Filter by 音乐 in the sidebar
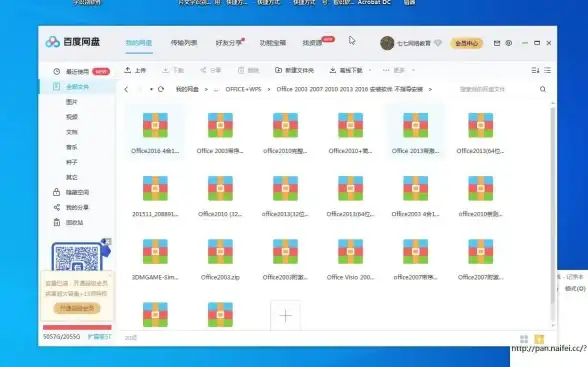Viewport: 588px width, 367px height. pyautogui.click(x=72, y=147)
